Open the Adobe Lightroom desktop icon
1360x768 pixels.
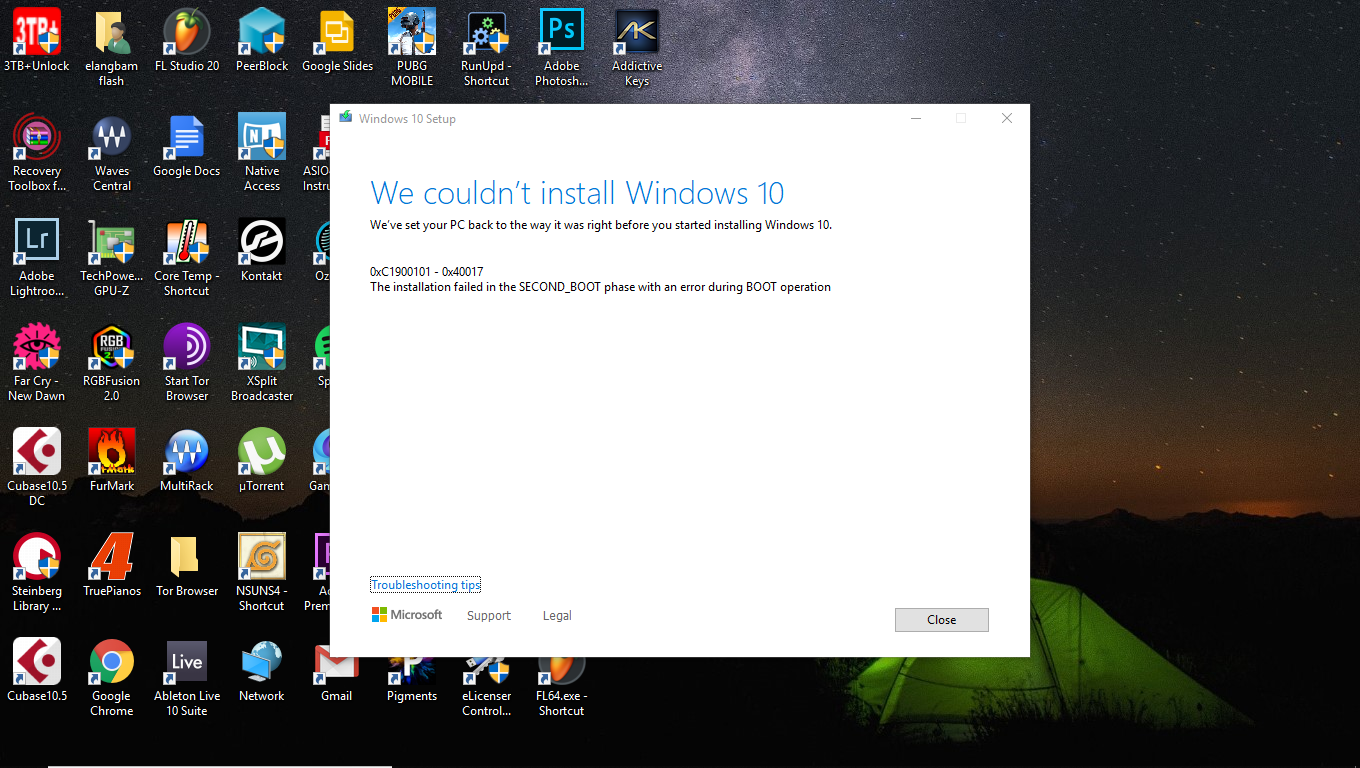pos(37,258)
